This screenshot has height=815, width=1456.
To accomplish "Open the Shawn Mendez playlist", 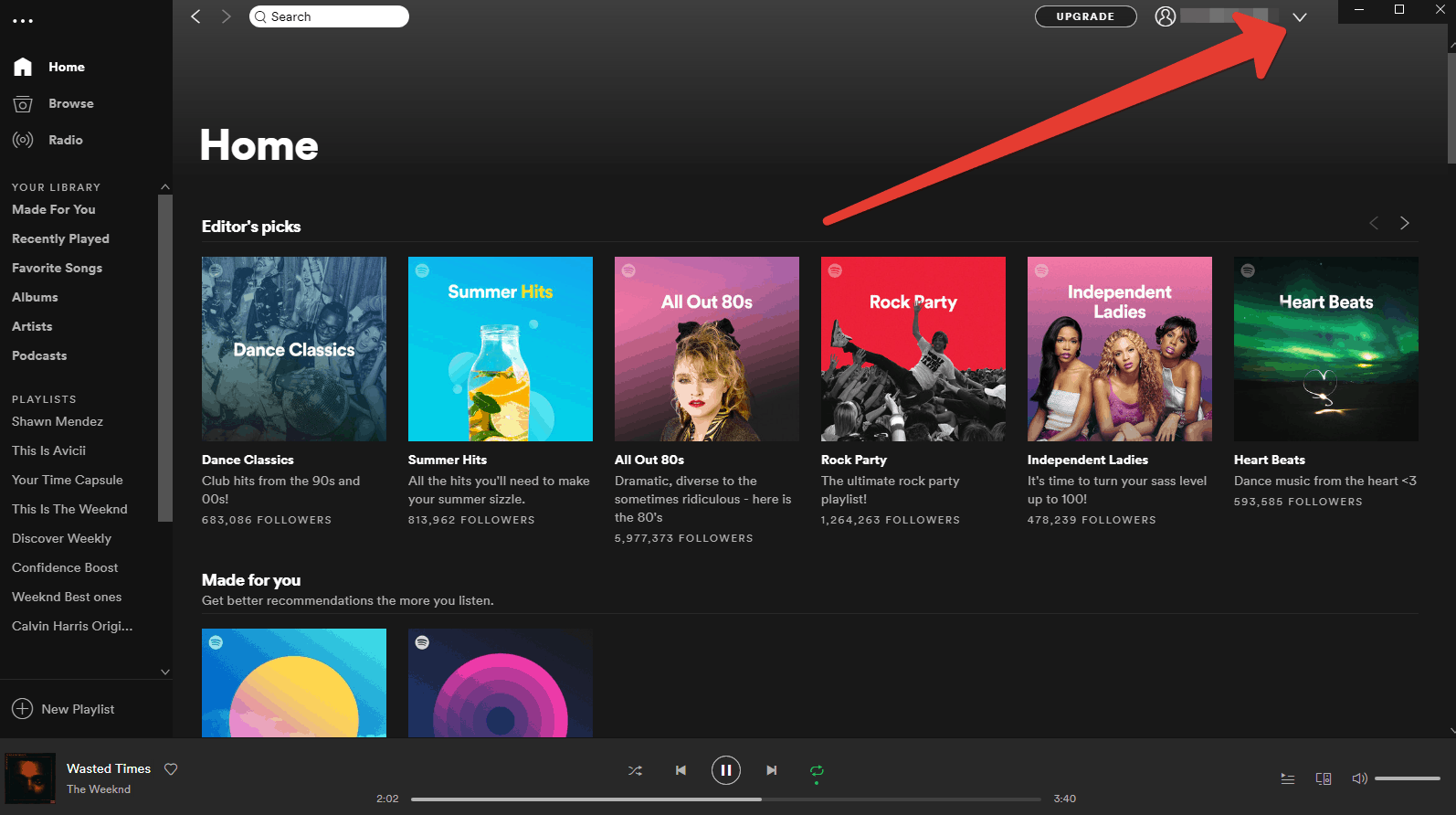I will click(58, 421).
